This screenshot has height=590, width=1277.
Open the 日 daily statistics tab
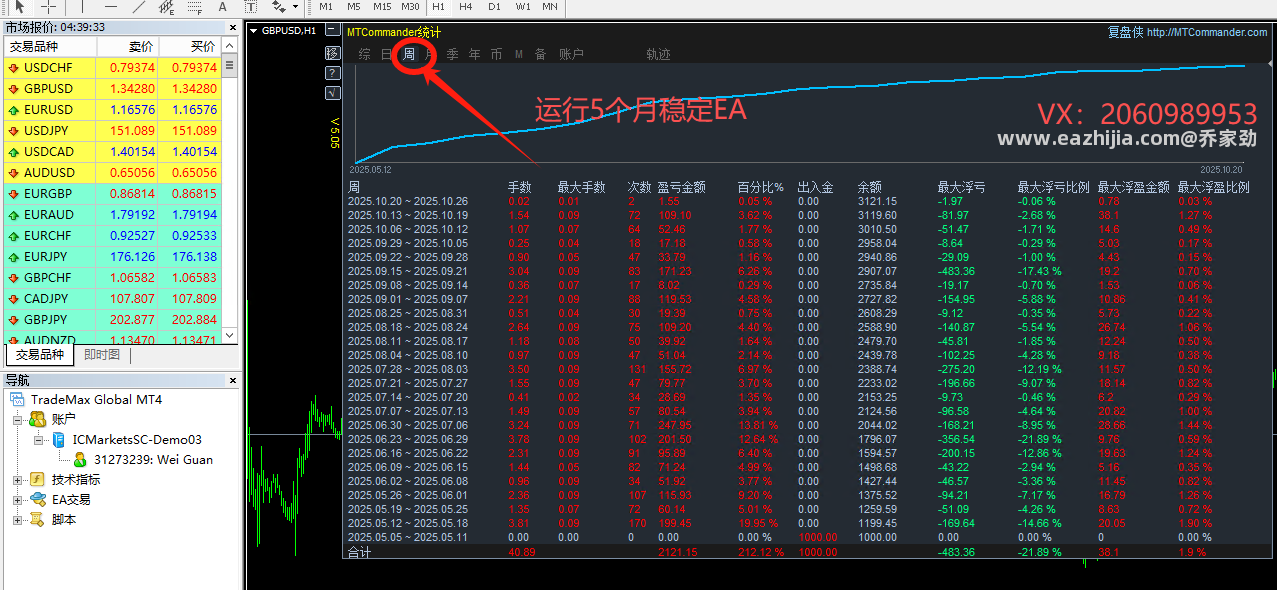pos(387,54)
